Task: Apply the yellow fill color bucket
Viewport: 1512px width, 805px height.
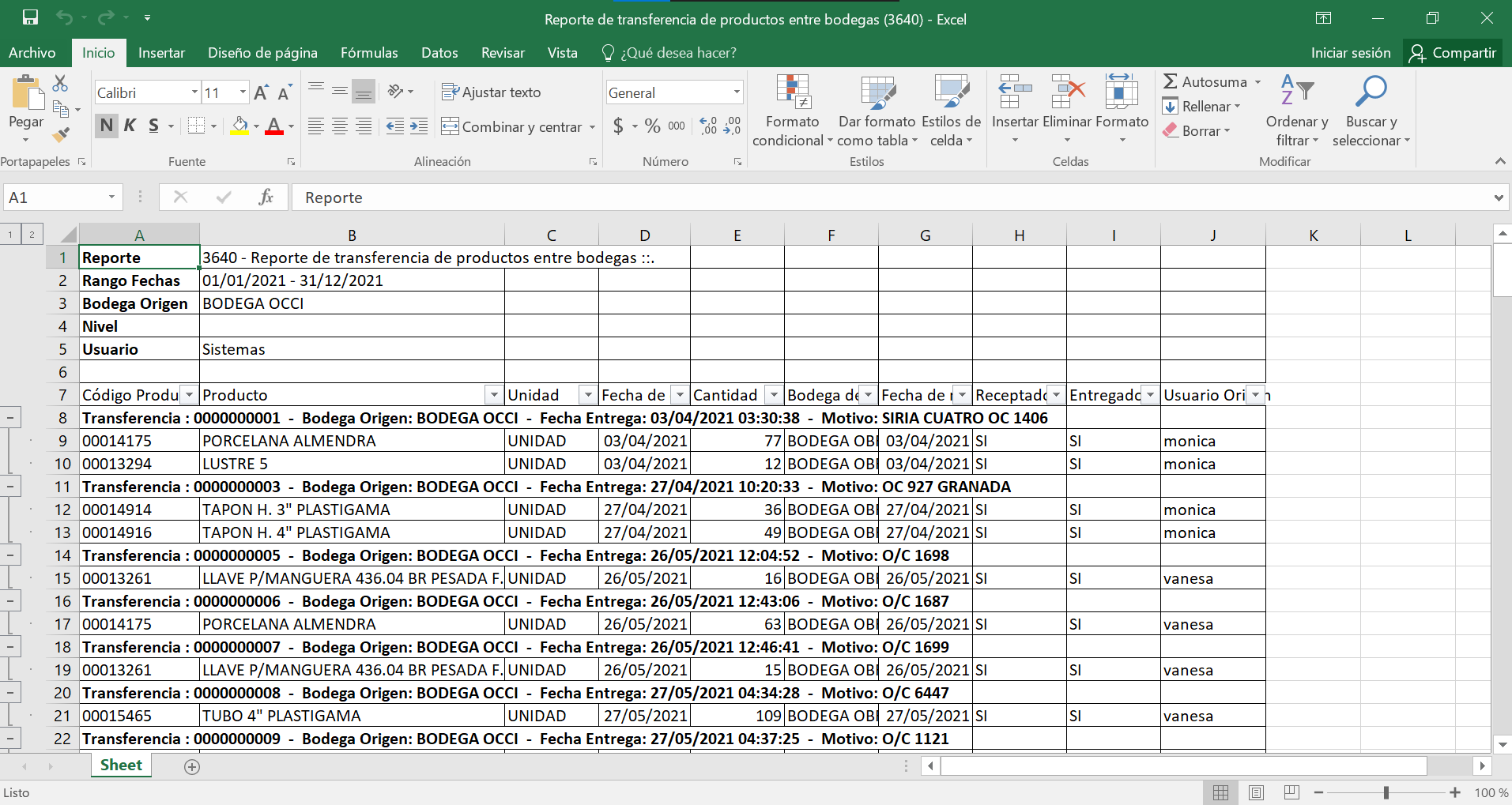Action: (x=239, y=126)
